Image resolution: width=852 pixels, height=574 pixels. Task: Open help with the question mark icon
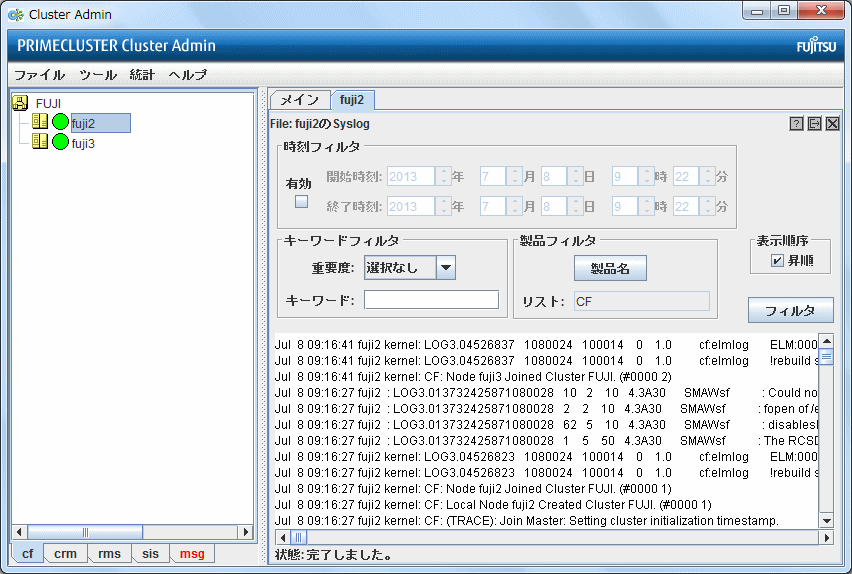tap(796, 124)
